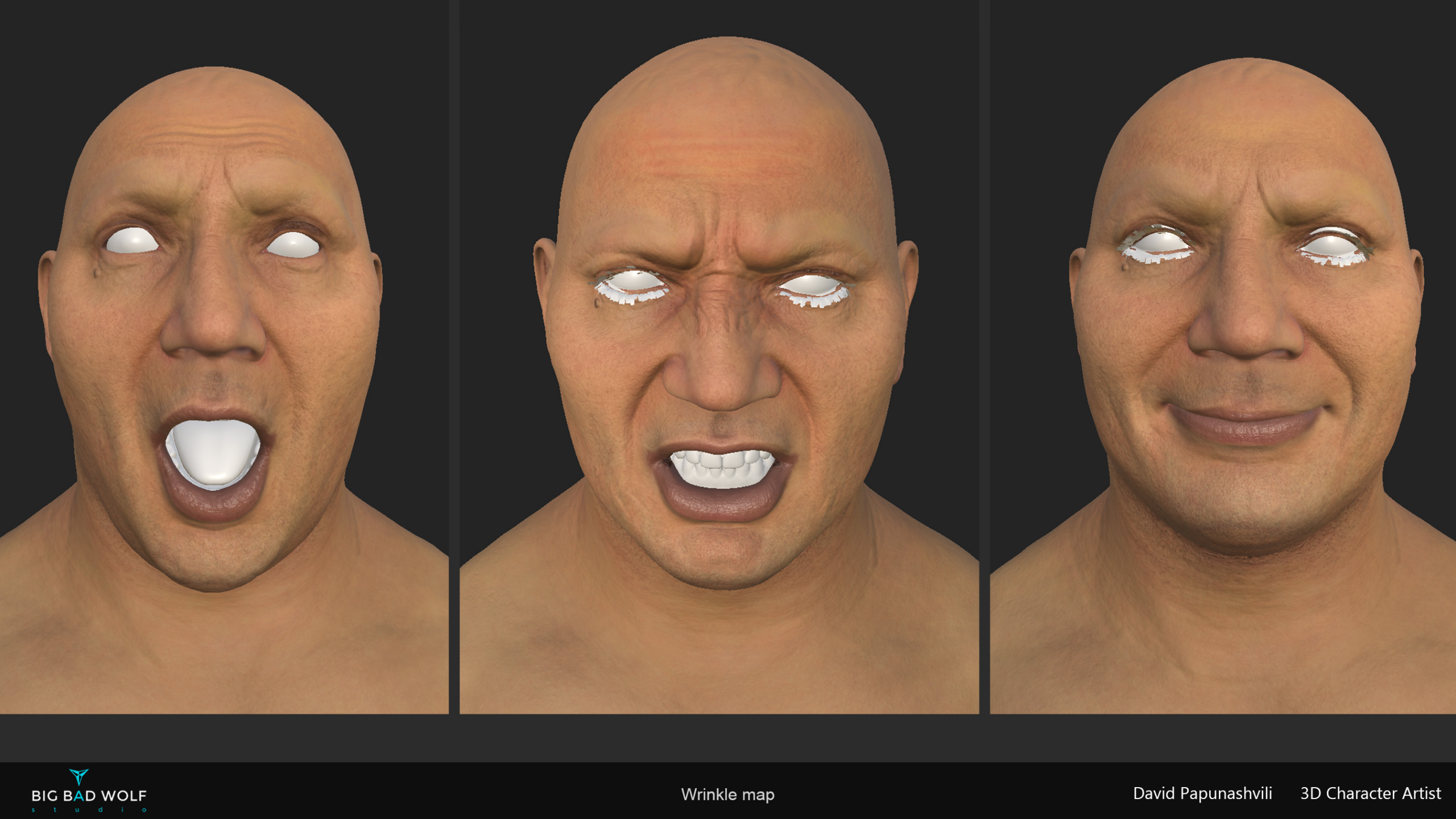Click the David Papunashvili artist name
Image resolution: width=1456 pixels, height=819 pixels.
[x=1202, y=793]
